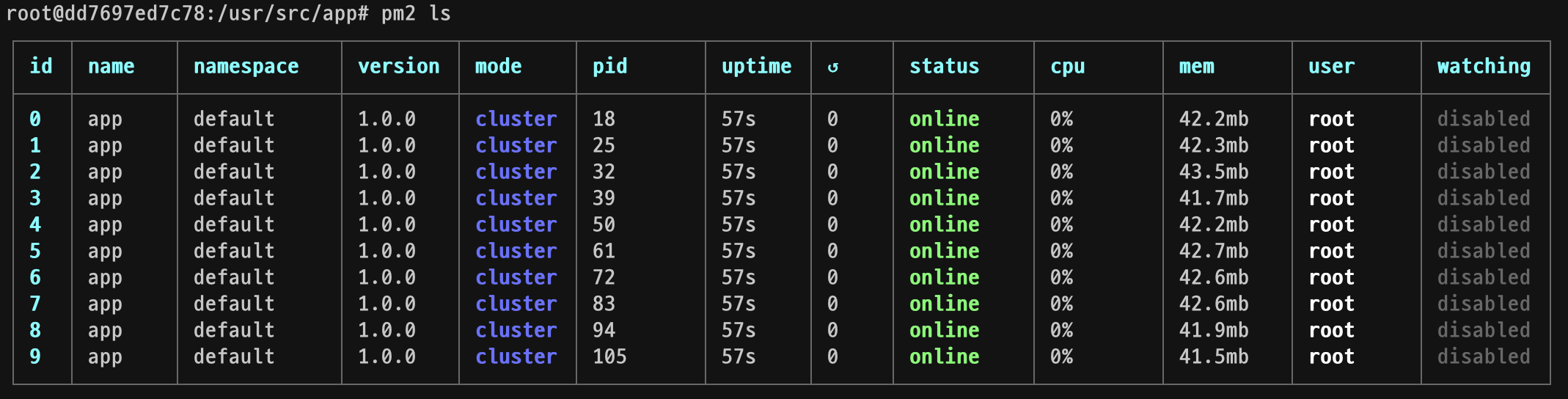Click 'cluster' mode in pid 25 row
1568x399 pixels.
click(516, 145)
